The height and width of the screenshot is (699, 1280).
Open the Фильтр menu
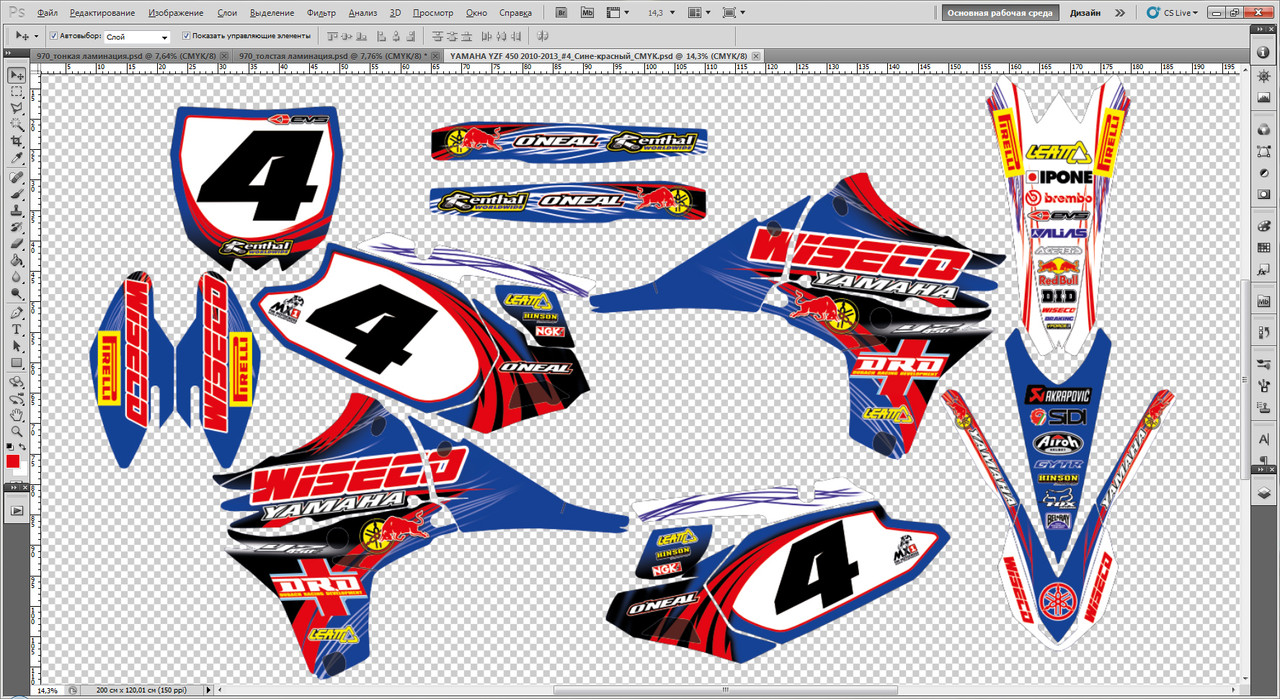tap(321, 13)
